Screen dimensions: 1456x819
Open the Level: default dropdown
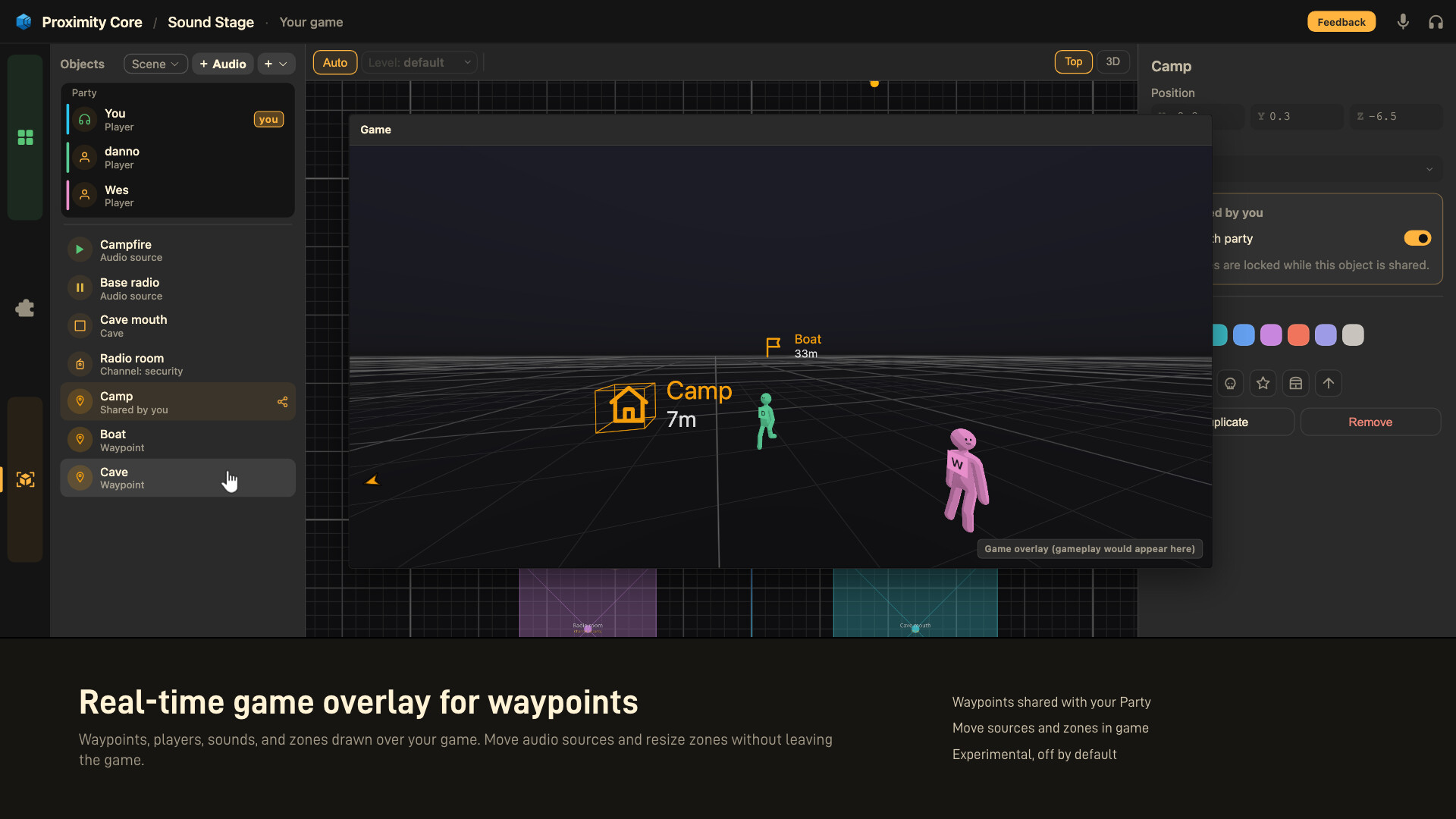419,63
